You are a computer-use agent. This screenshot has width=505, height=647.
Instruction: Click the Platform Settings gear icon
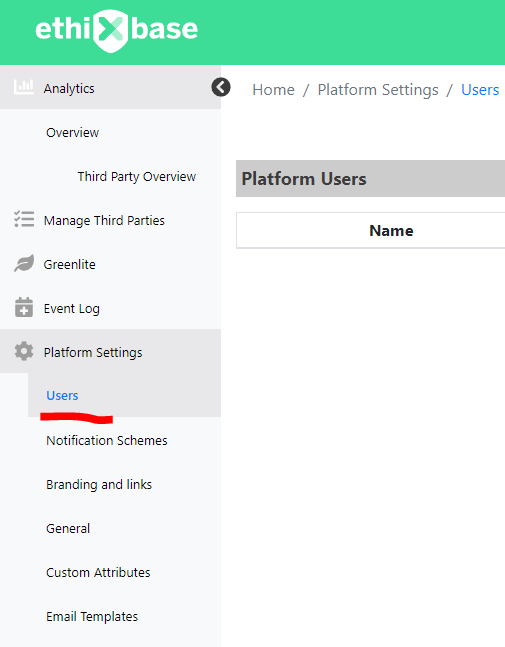click(24, 351)
